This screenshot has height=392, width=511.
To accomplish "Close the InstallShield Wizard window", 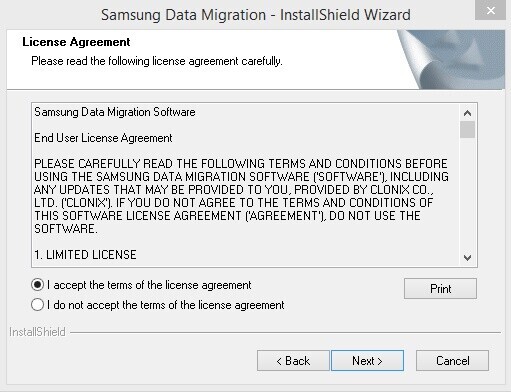I will coord(490,10).
